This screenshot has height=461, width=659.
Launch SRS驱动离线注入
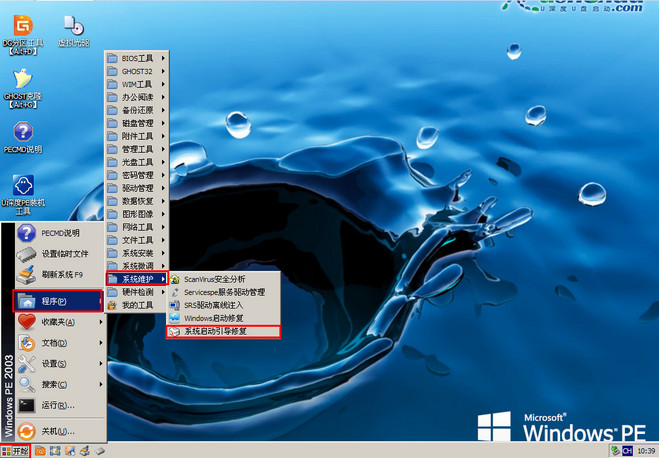(224, 305)
